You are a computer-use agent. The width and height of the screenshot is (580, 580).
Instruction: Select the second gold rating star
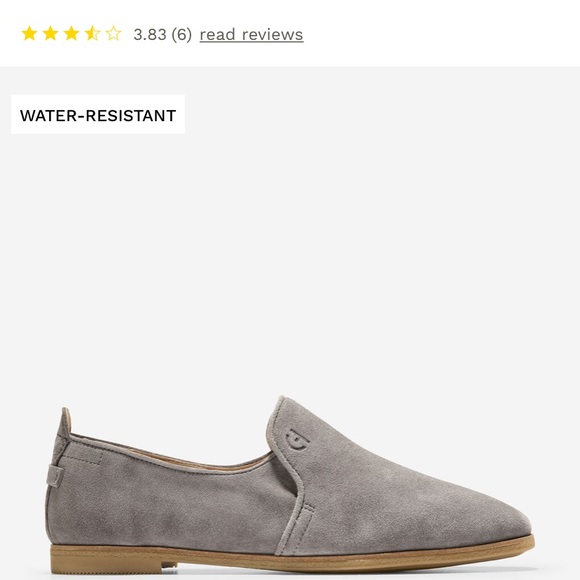[50, 34]
